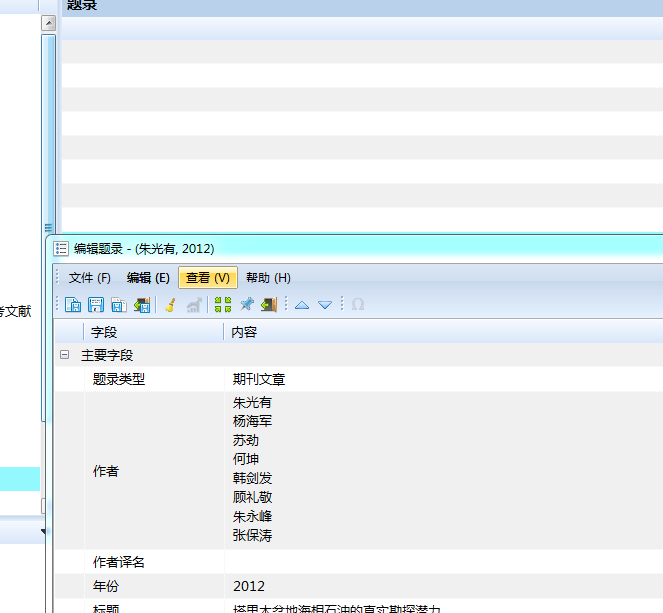Select the 题录类型 value 期刊文章
Image resolution: width=663 pixels, height=613 pixels.
coord(259,379)
